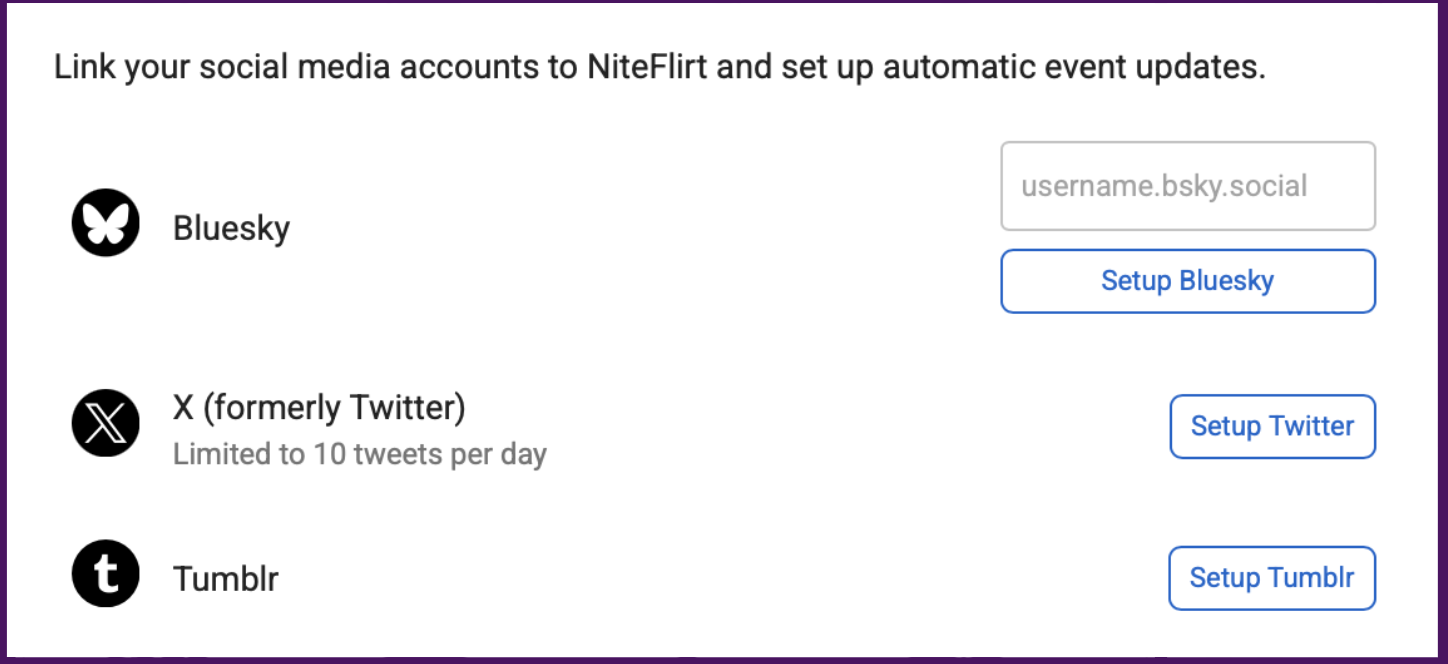Click the "Limited to 10 tweets per day" note

tap(360, 454)
